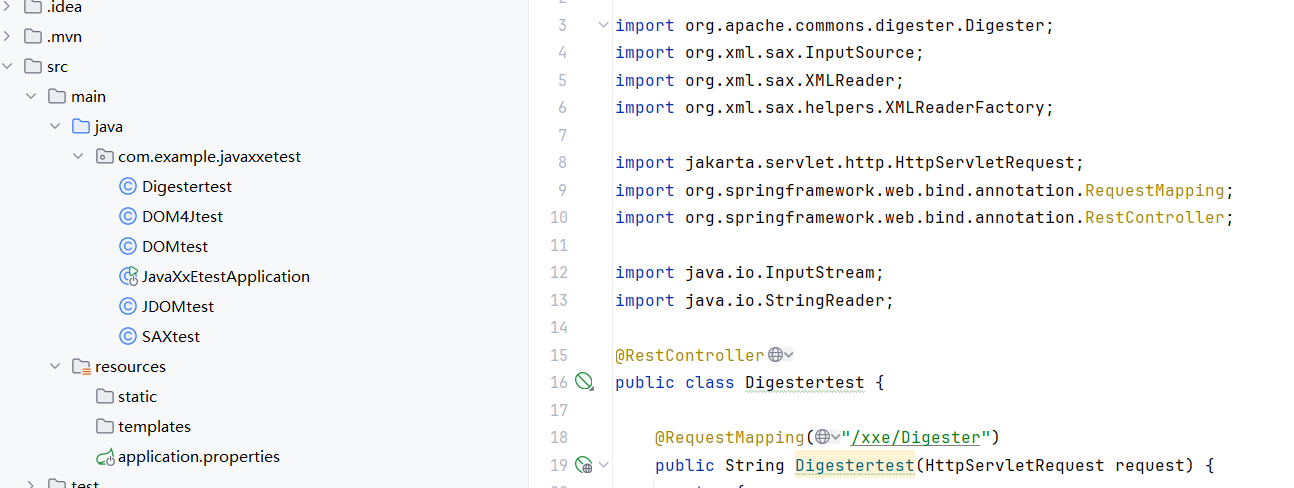Screen dimensions: 1294x488
Task: Click the @RestController annotation
Action: coord(690,355)
